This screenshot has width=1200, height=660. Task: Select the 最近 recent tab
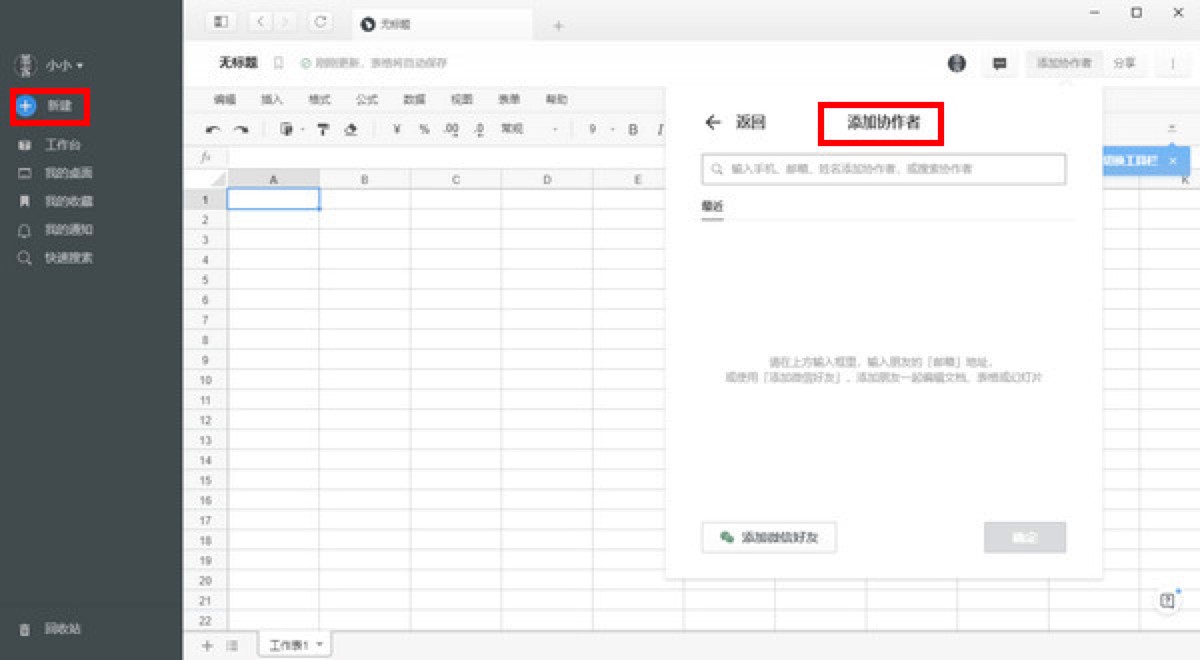tap(712, 205)
